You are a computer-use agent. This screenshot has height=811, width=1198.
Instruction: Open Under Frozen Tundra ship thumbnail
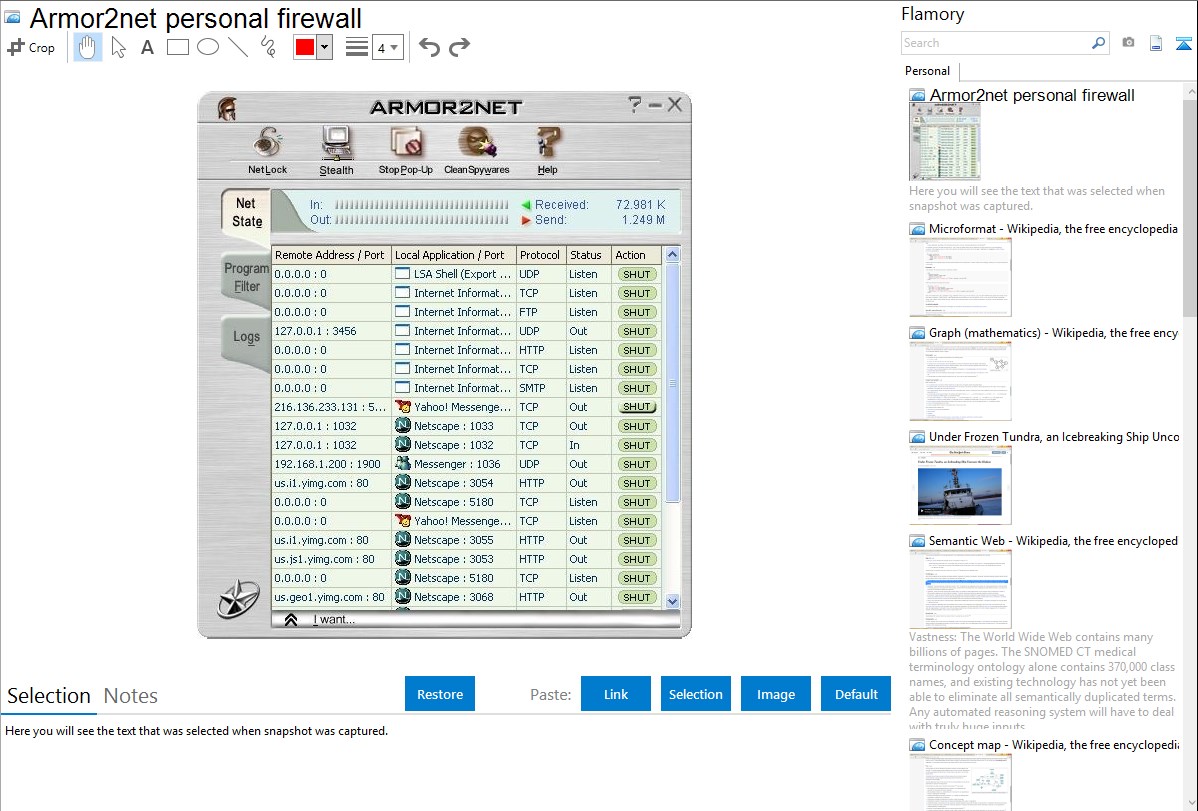[x=960, y=485]
